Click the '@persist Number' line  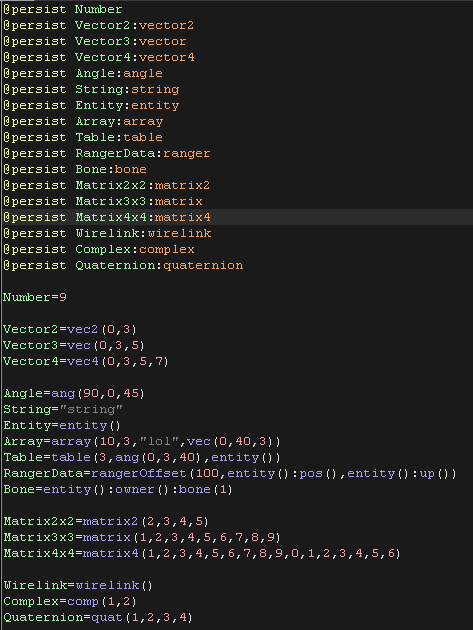tap(63, 9)
